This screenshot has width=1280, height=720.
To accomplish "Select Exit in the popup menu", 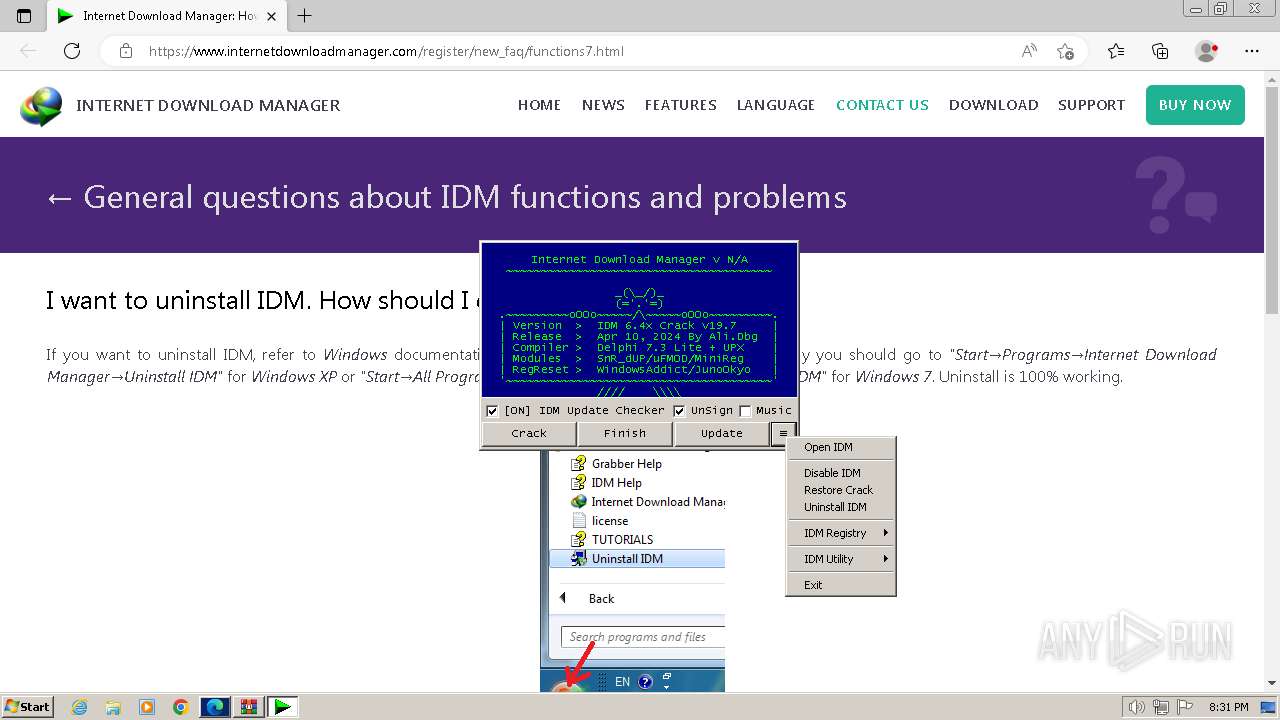I will (841, 585).
